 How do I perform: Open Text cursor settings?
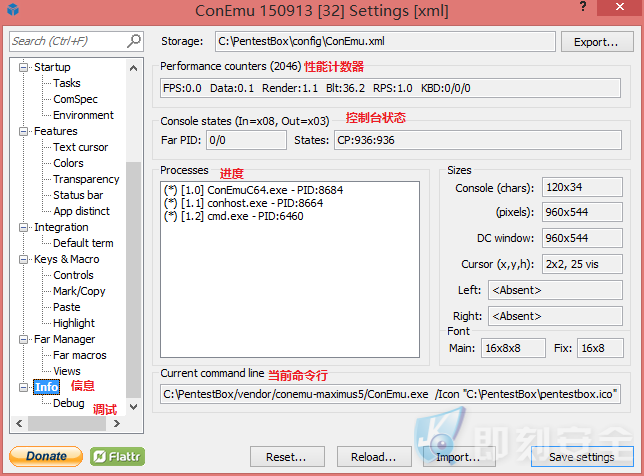80,147
